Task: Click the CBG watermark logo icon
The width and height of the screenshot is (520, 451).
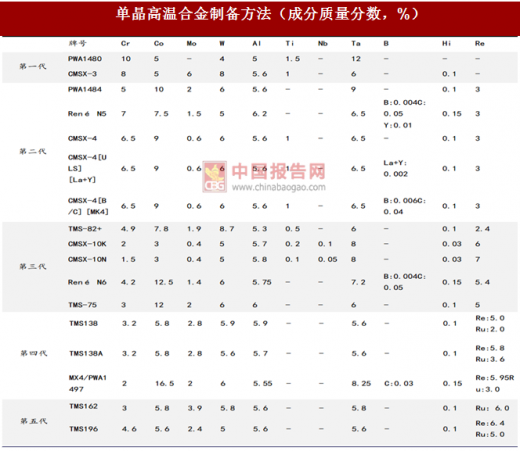Action: click(x=215, y=177)
